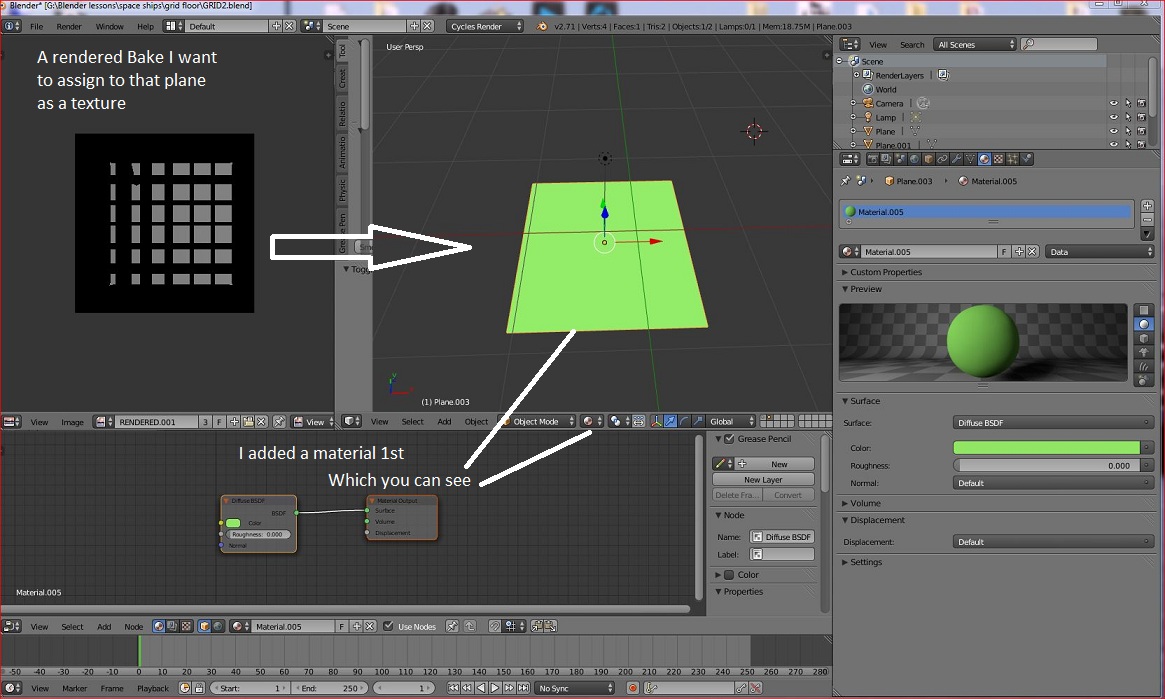Open the Cycles Render engine dropdown
This screenshot has height=699, width=1165.
click(x=485, y=26)
